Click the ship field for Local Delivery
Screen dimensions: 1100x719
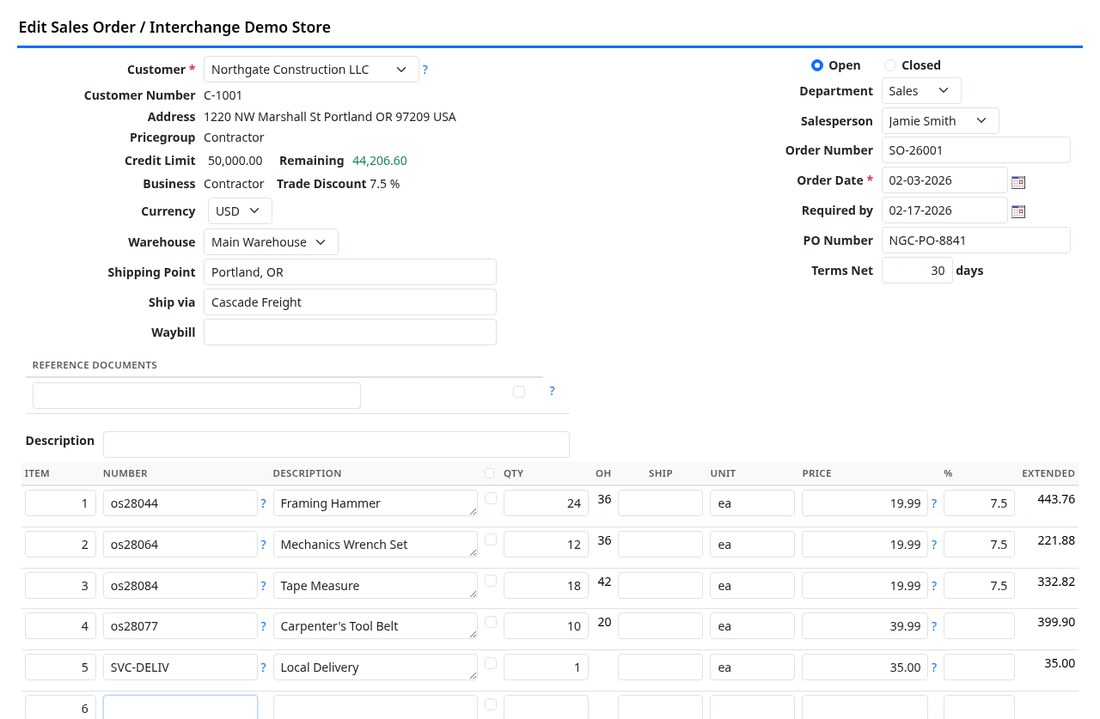pyautogui.click(x=660, y=668)
